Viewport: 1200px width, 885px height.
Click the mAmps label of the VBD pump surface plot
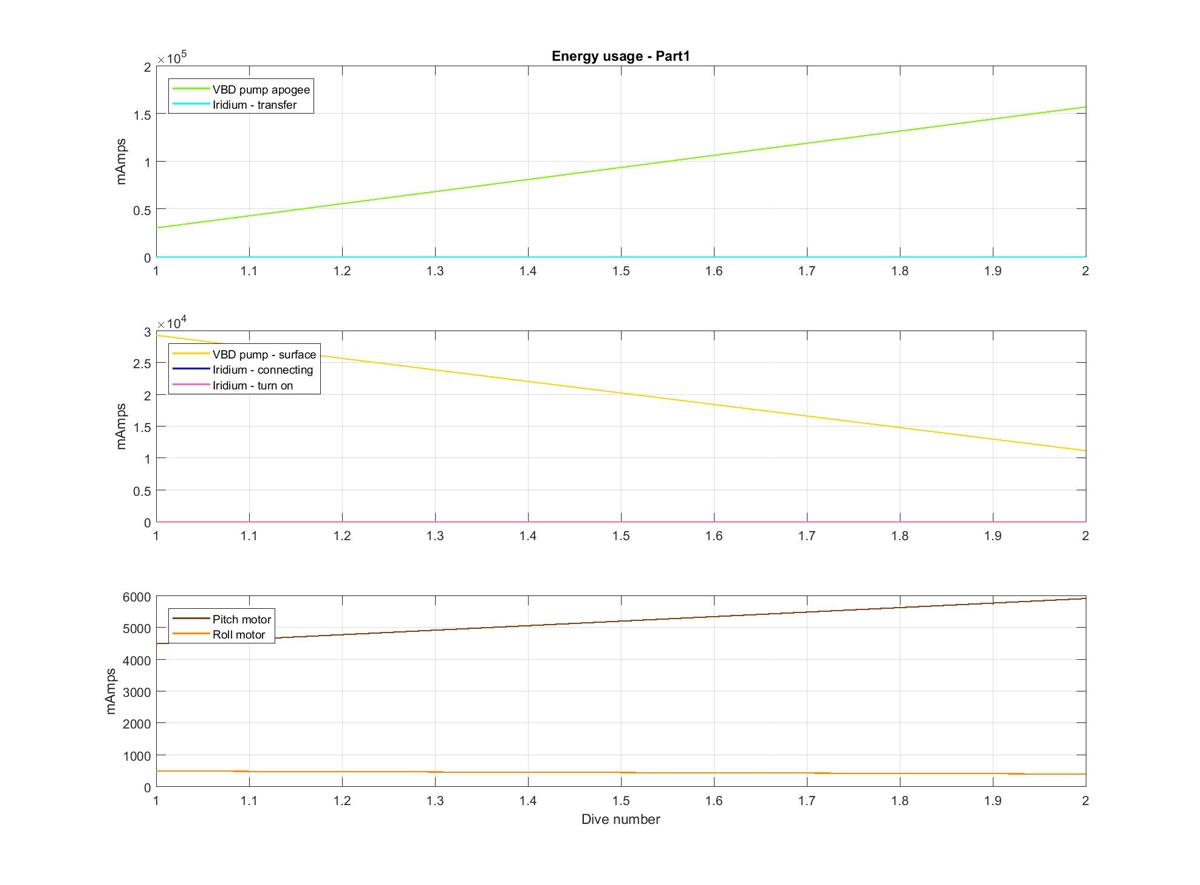pyautogui.click(x=122, y=426)
